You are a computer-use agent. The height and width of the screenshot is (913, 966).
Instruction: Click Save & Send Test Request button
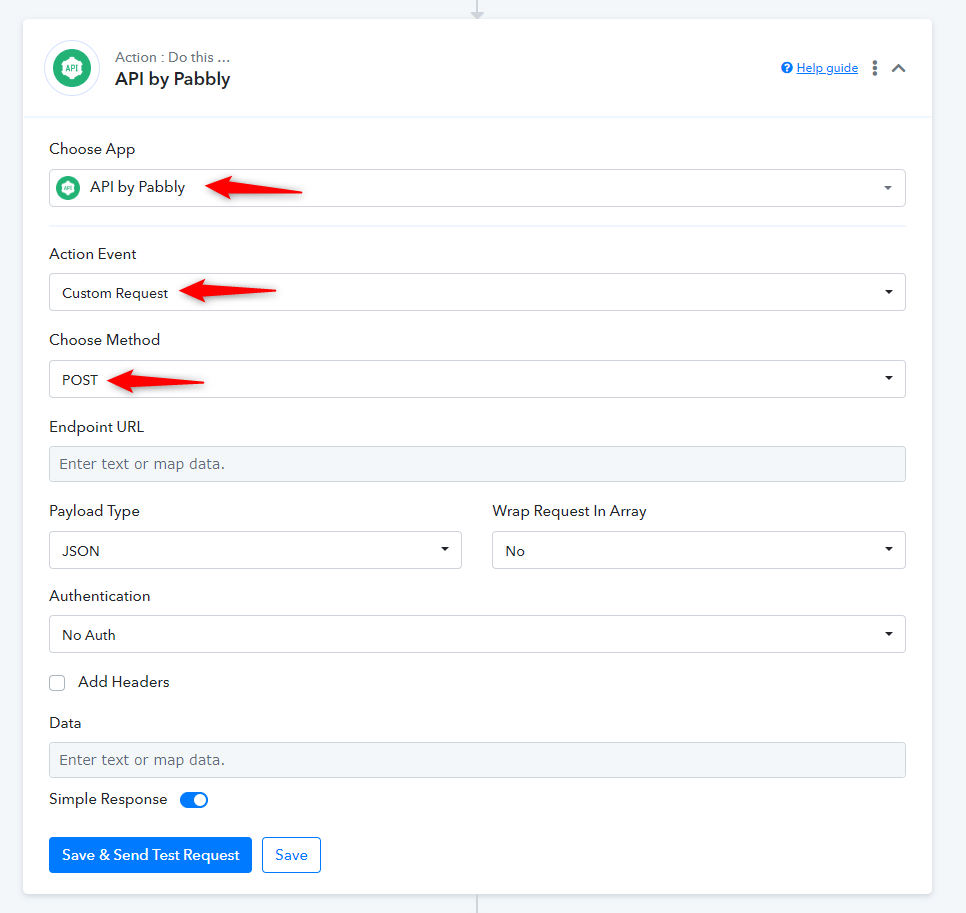pyautogui.click(x=150, y=855)
